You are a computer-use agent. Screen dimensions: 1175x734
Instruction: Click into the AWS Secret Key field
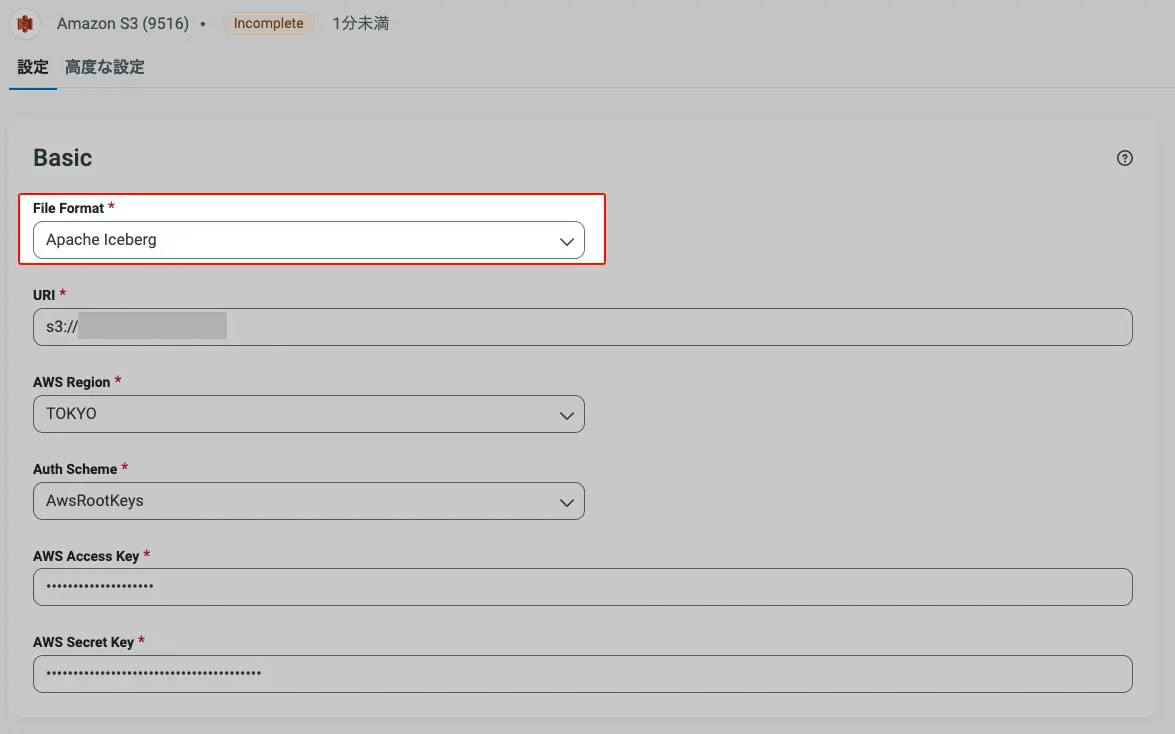coord(582,674)
